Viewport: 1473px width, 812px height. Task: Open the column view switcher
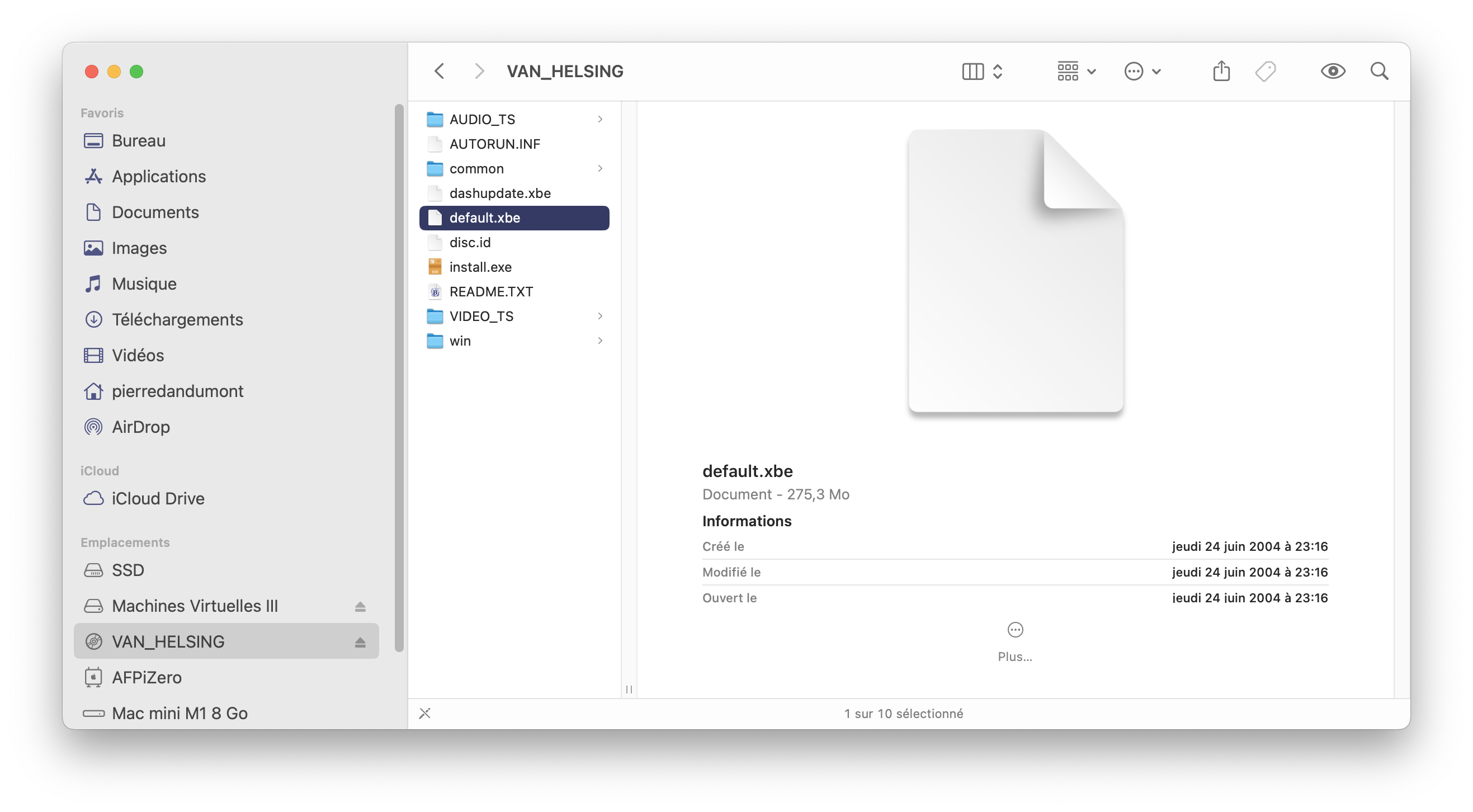point(983,72)
